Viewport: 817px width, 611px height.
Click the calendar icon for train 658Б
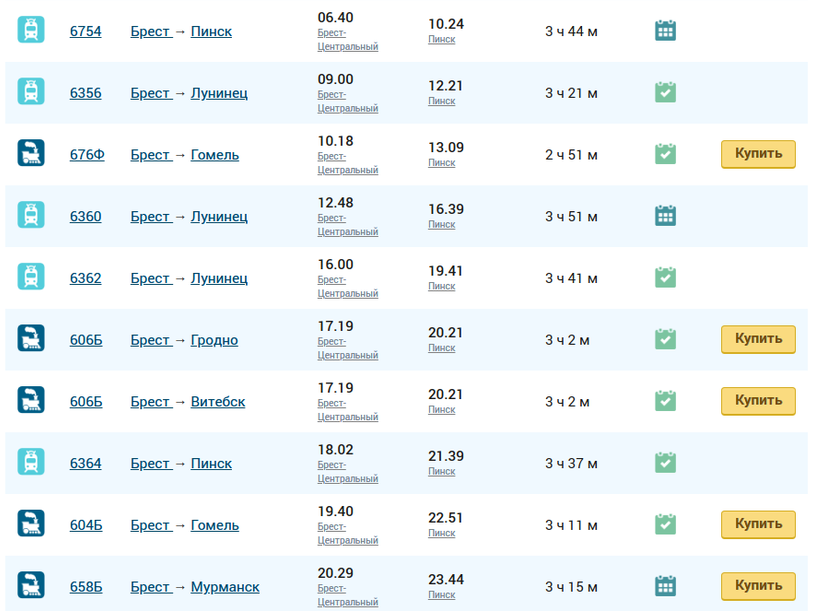pos(665,586)
